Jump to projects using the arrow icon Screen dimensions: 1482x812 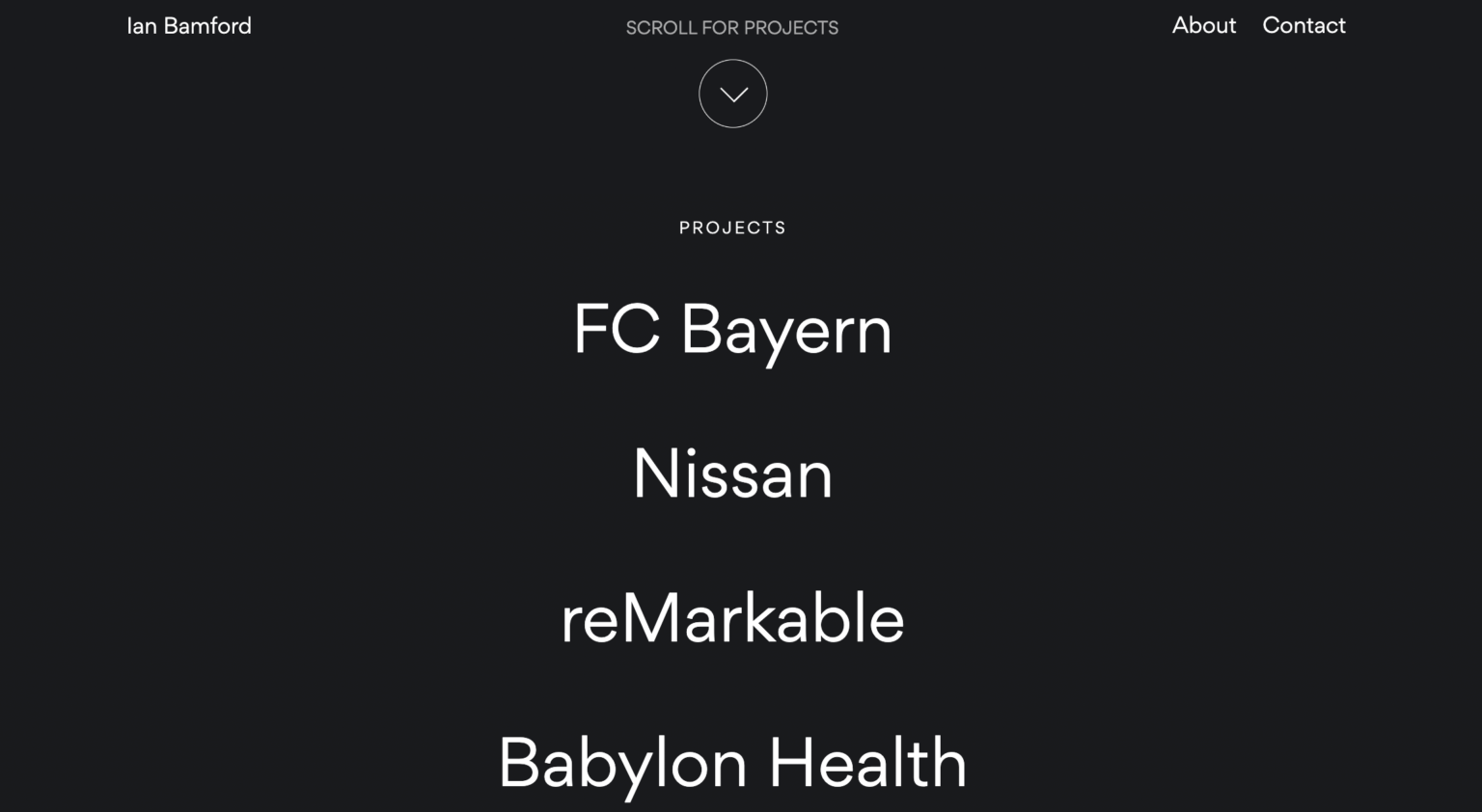click(732, 94)
